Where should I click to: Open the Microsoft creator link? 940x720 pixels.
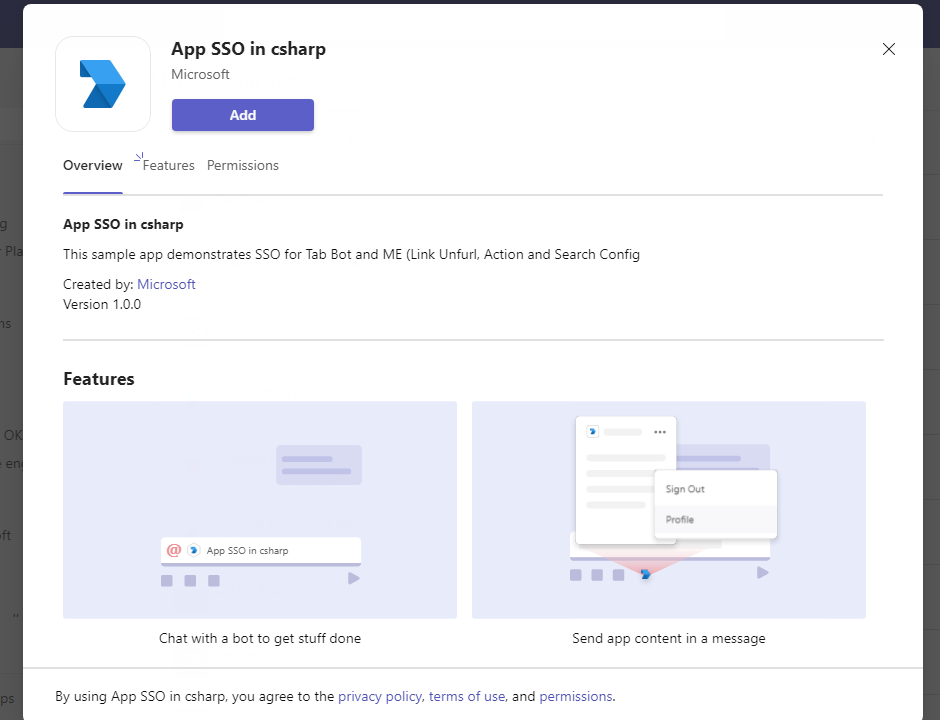tap(166, 284)
